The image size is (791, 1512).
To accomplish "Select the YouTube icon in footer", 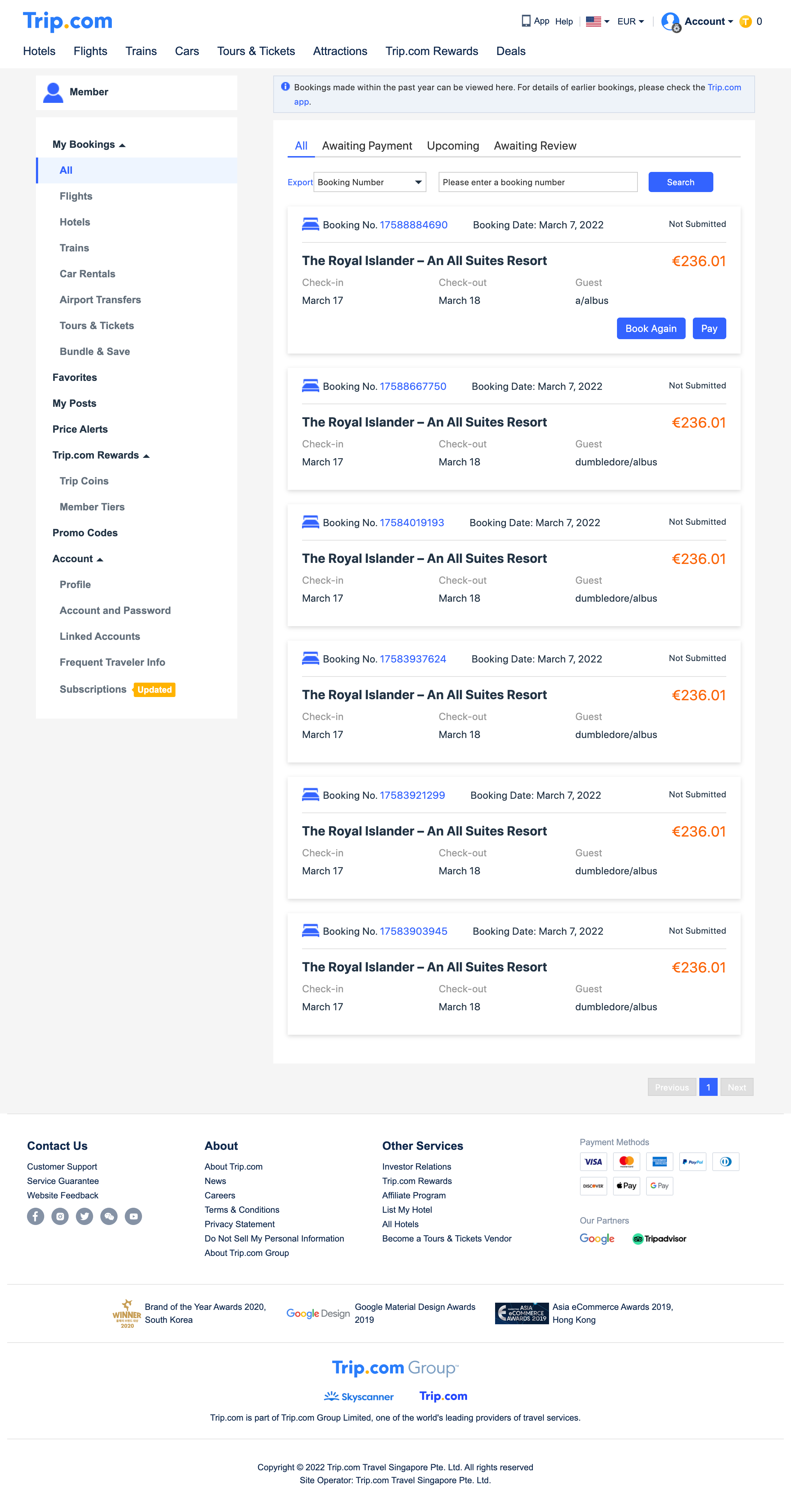I will (133, 1216).
